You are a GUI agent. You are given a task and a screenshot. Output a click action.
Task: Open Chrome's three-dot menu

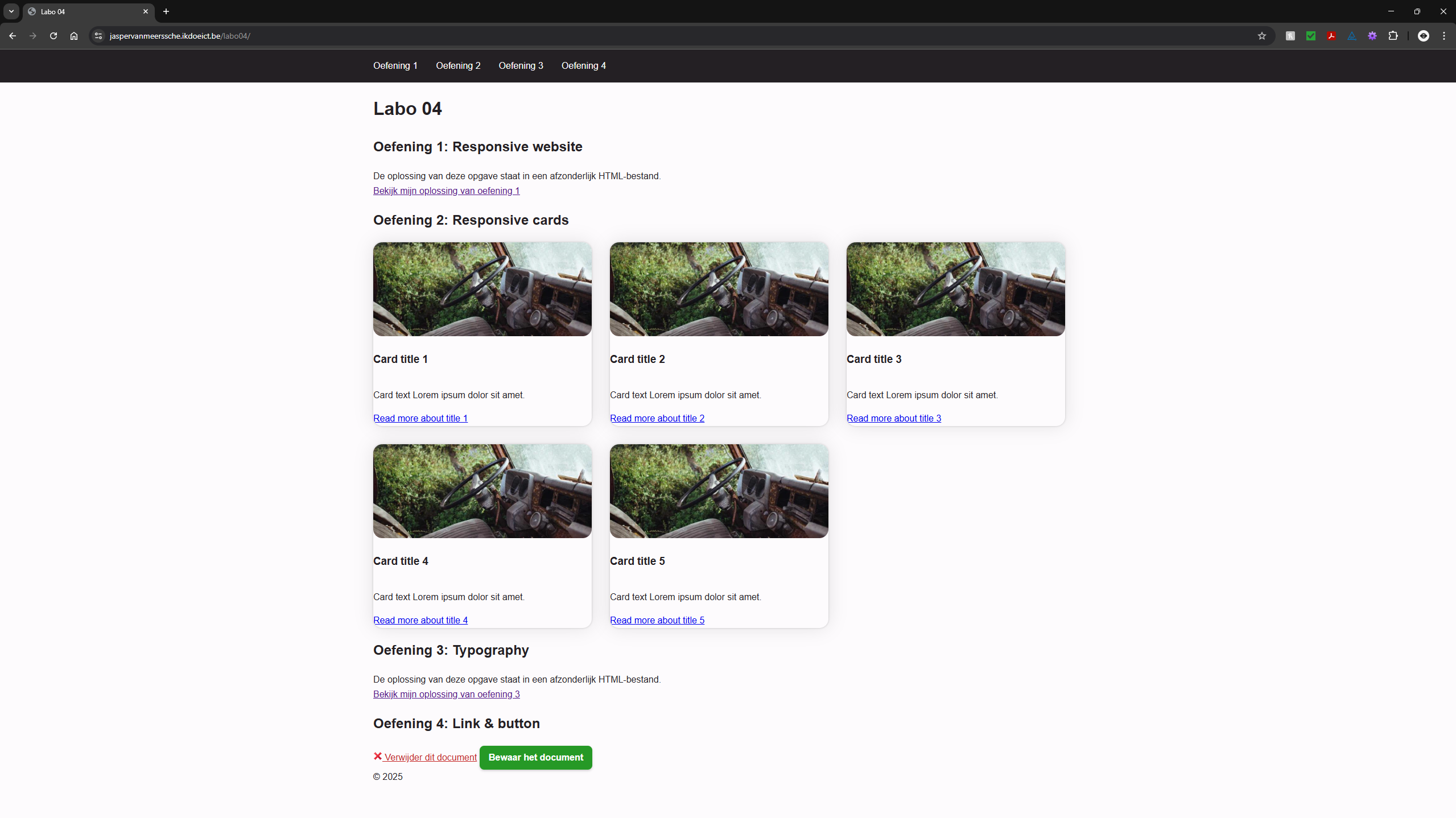tap(1443, 36)
